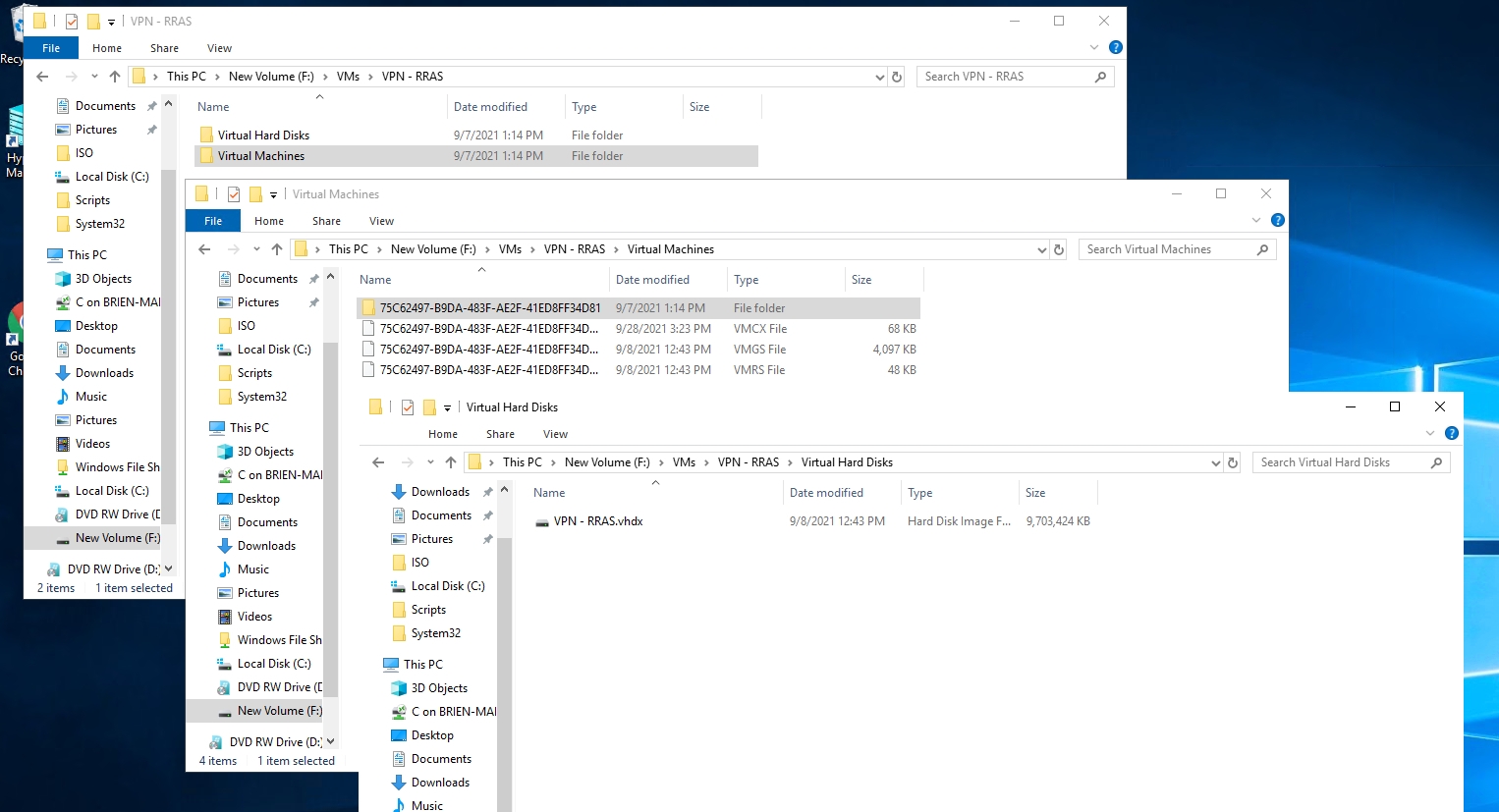The width and height of the screenshot is (1499, 812).
Task: Switch to the View tab in the Virtual Machines window
Action: point(381,220)
